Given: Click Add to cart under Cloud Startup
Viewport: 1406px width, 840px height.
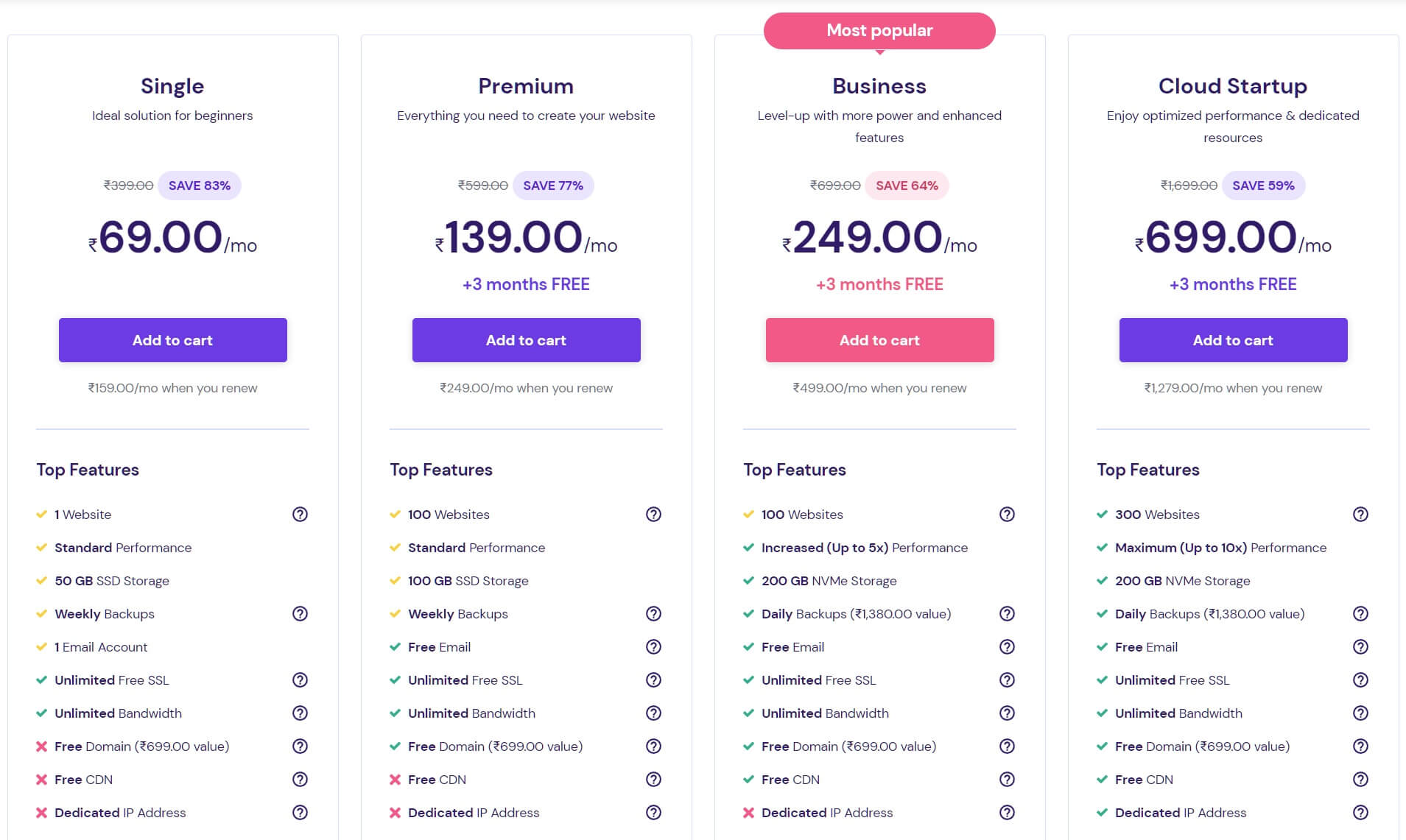Looking at the screenshot, I should (x=1233, y=339).
